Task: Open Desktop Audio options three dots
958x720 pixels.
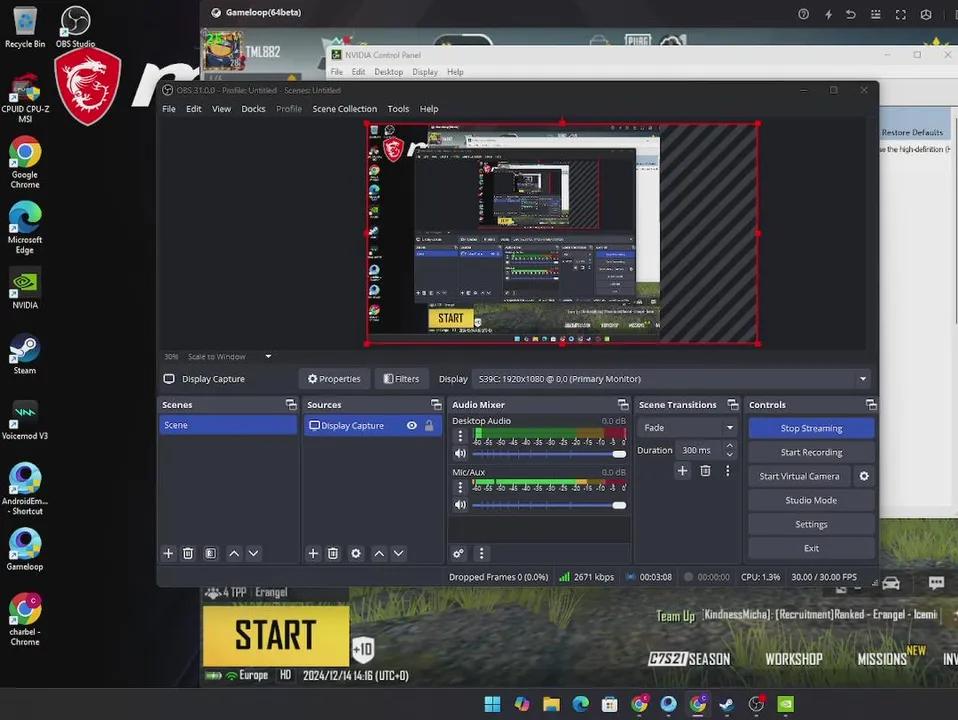Action: [x=460, y=435]
